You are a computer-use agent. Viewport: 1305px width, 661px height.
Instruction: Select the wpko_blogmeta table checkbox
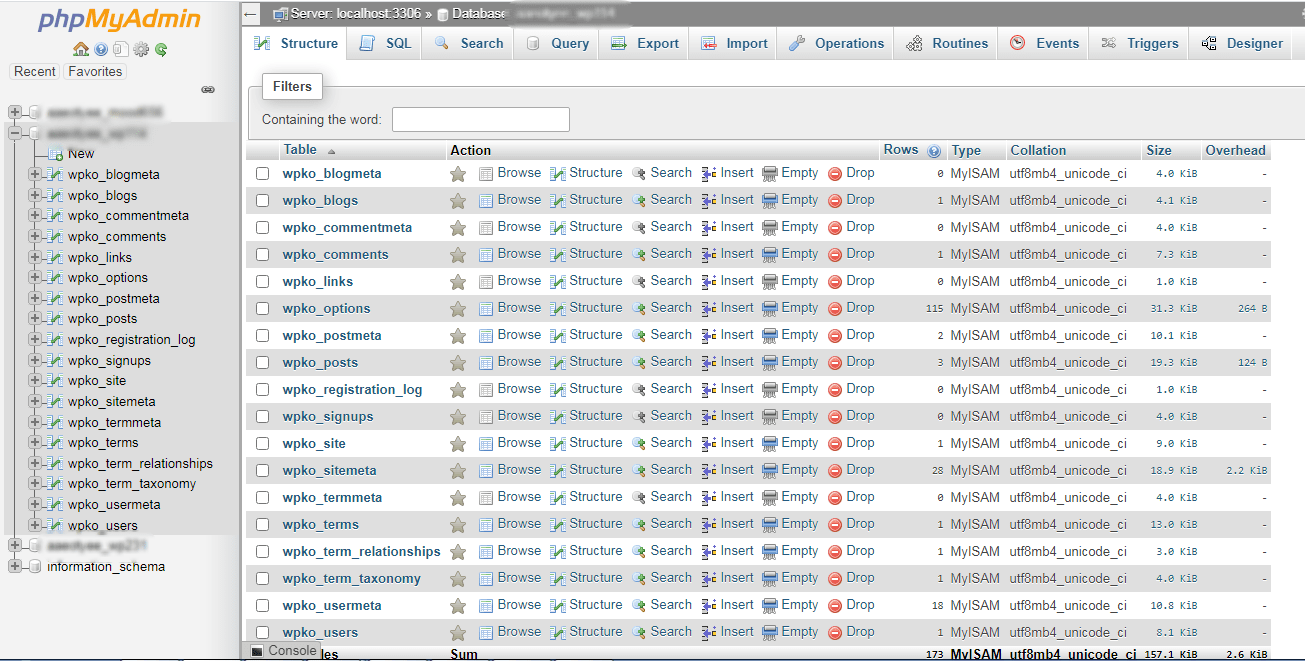(x=262, y=172)
